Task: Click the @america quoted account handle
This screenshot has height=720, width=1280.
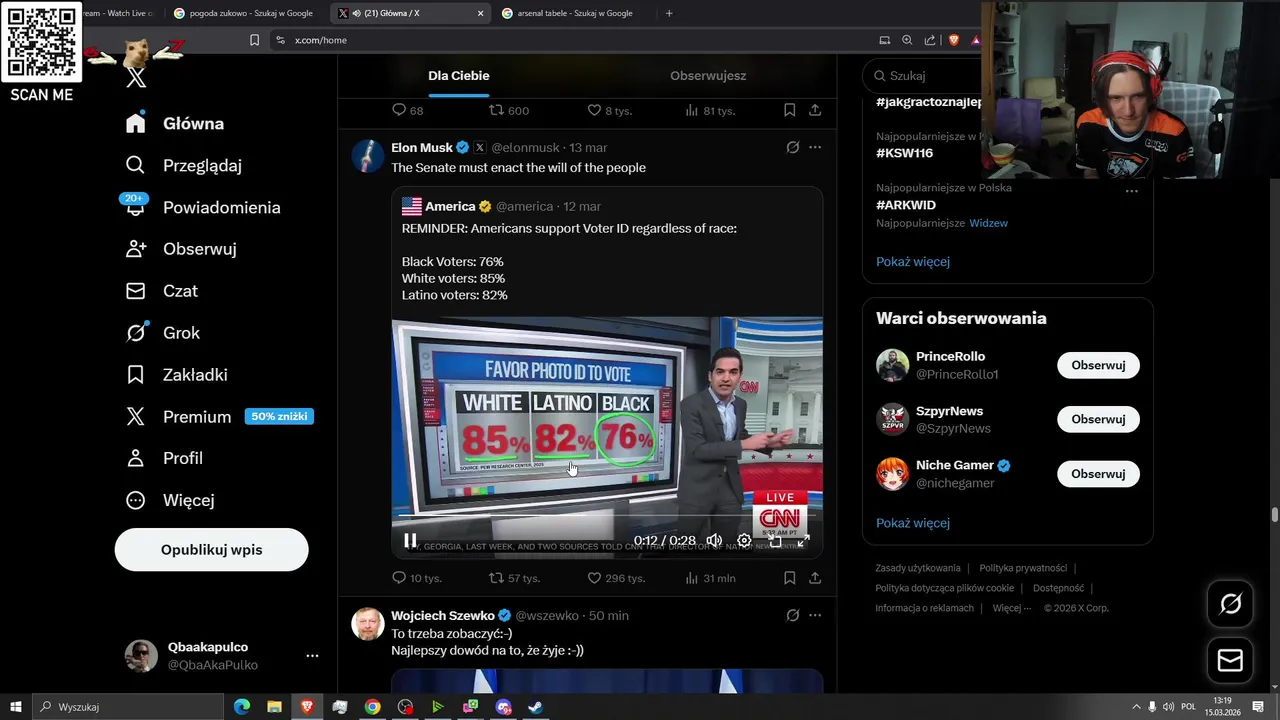Action: pos(524,206)
